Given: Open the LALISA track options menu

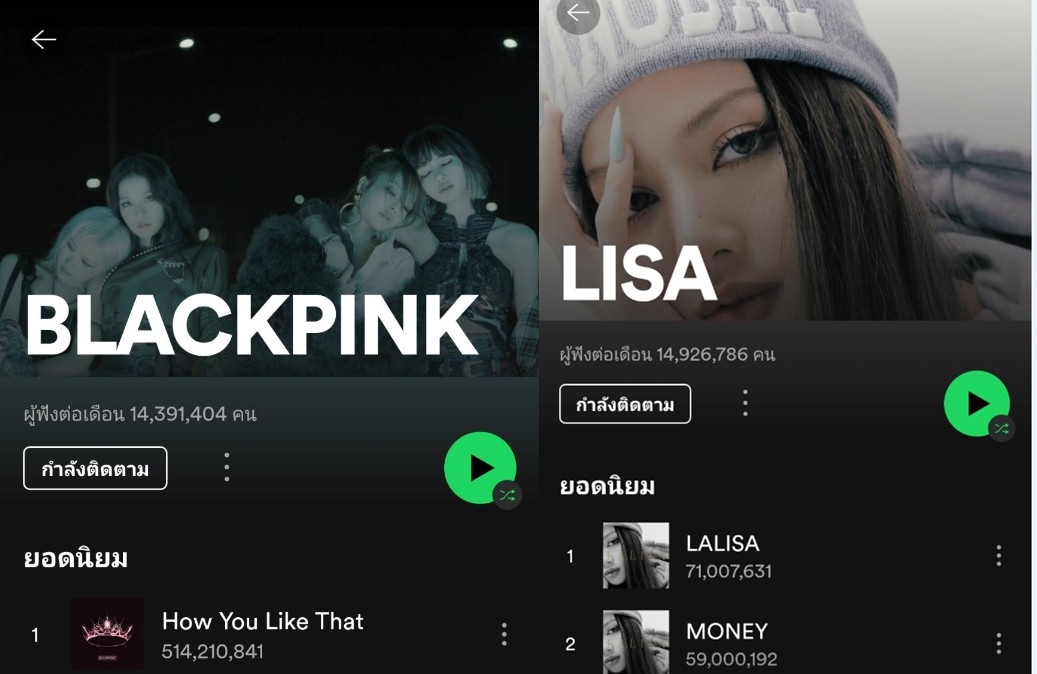Looking at the screenshot, I should click(999, 556).
